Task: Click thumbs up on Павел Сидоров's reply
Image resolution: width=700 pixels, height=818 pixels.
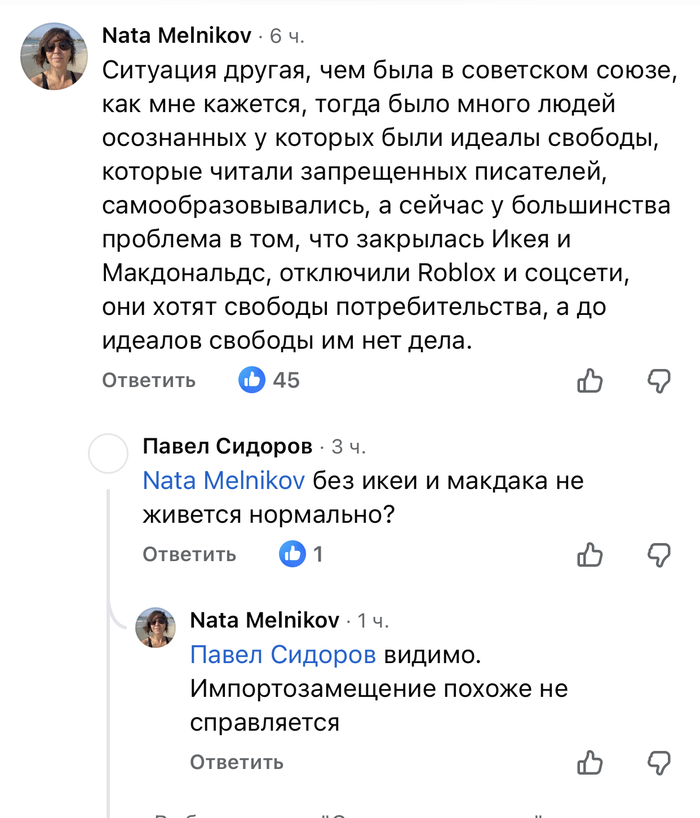Action: tap(591, 554)
